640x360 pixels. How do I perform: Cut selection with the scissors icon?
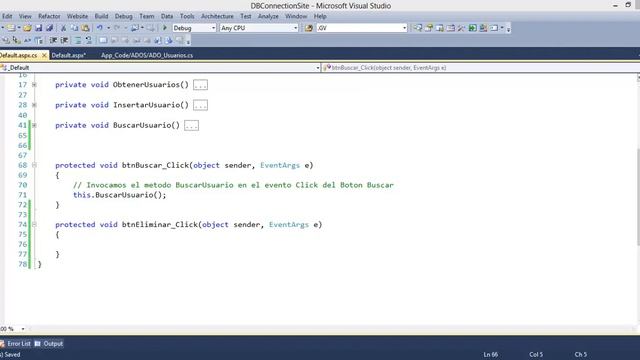pos(63,28)
